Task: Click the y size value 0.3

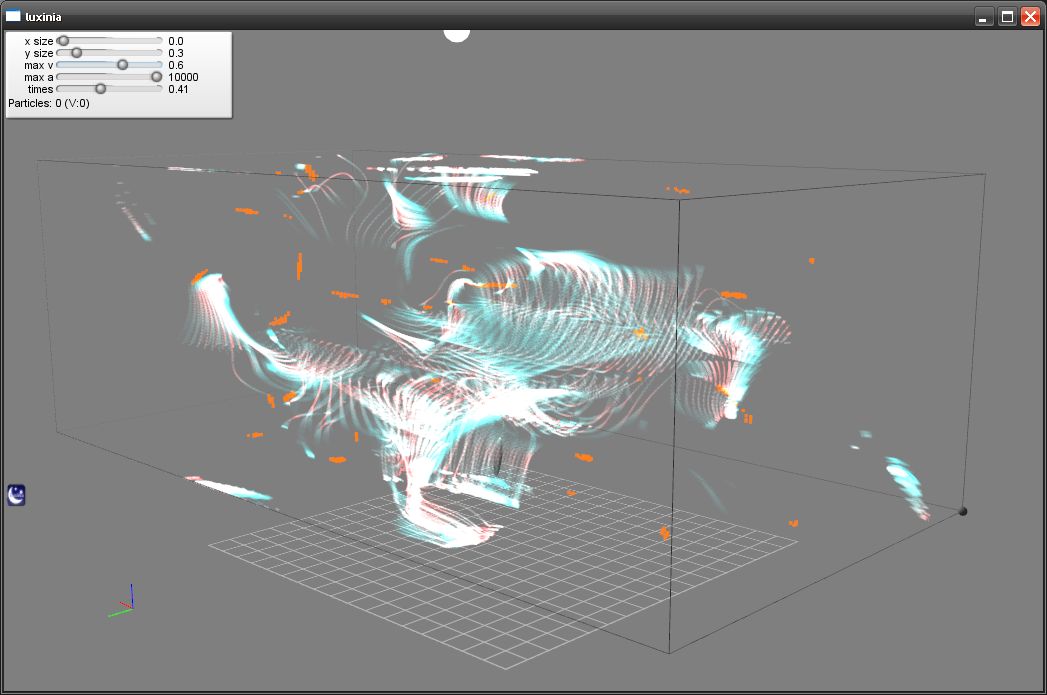Action: (176, 53)
